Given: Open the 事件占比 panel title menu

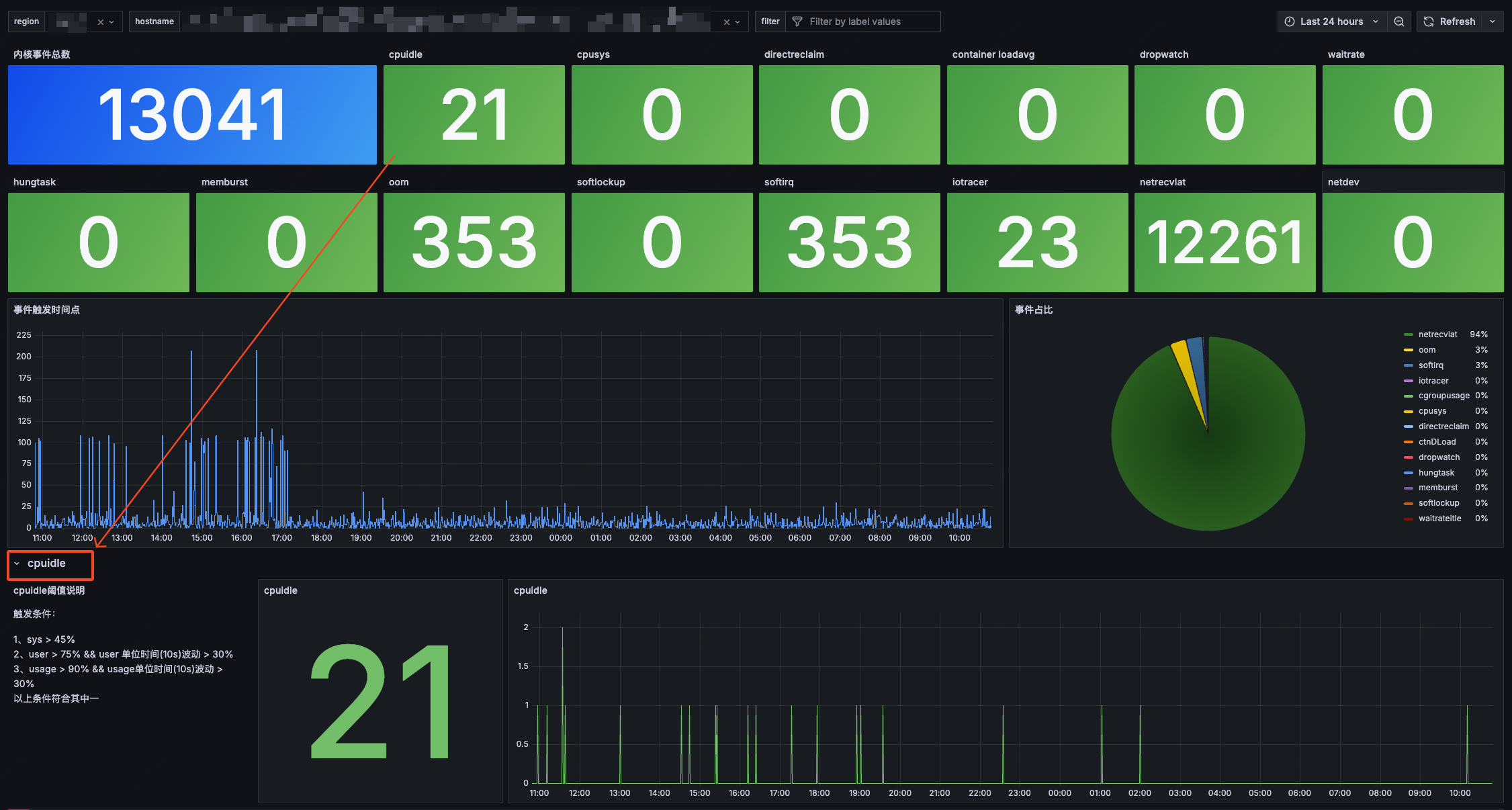Looking at the screenshot, I should [1034, 310].
